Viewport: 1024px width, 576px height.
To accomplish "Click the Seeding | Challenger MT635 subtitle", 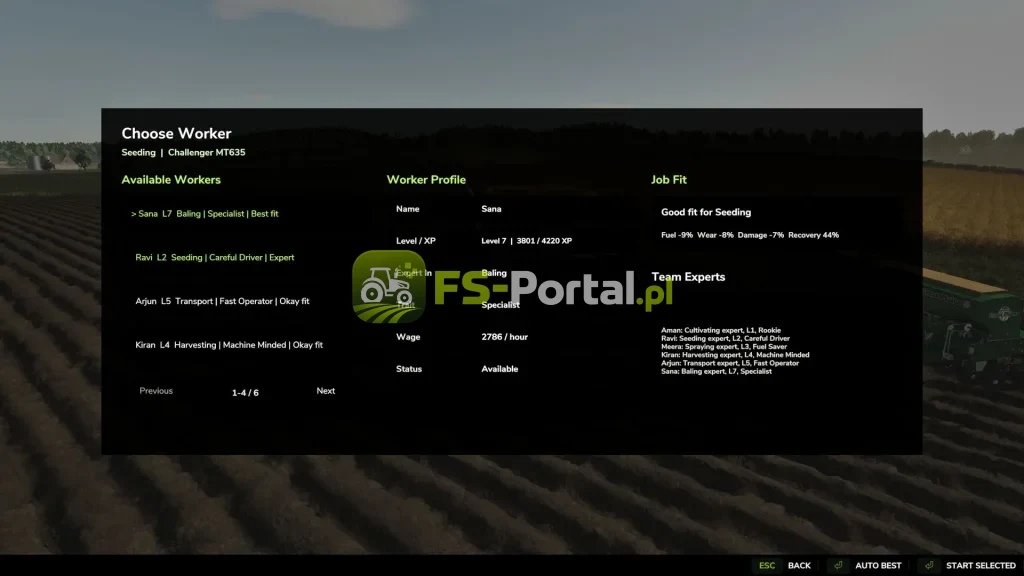I will coord(184,152).
